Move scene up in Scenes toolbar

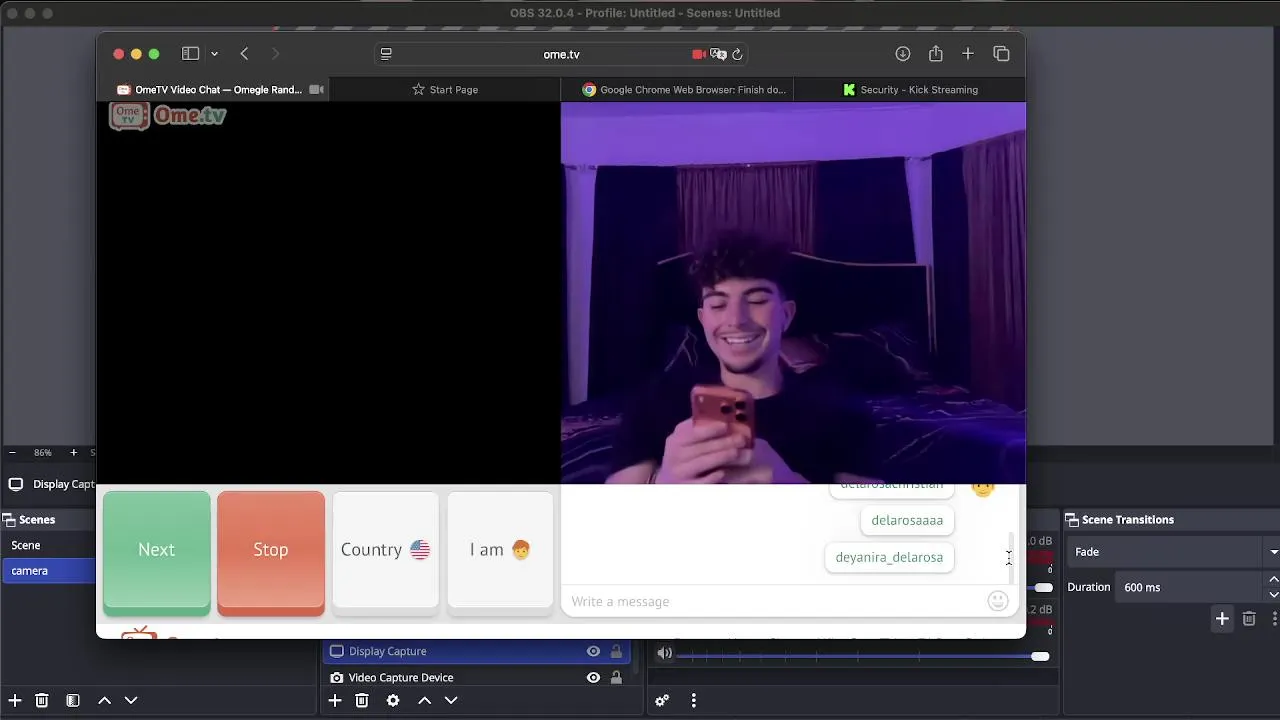coord(104,701)
